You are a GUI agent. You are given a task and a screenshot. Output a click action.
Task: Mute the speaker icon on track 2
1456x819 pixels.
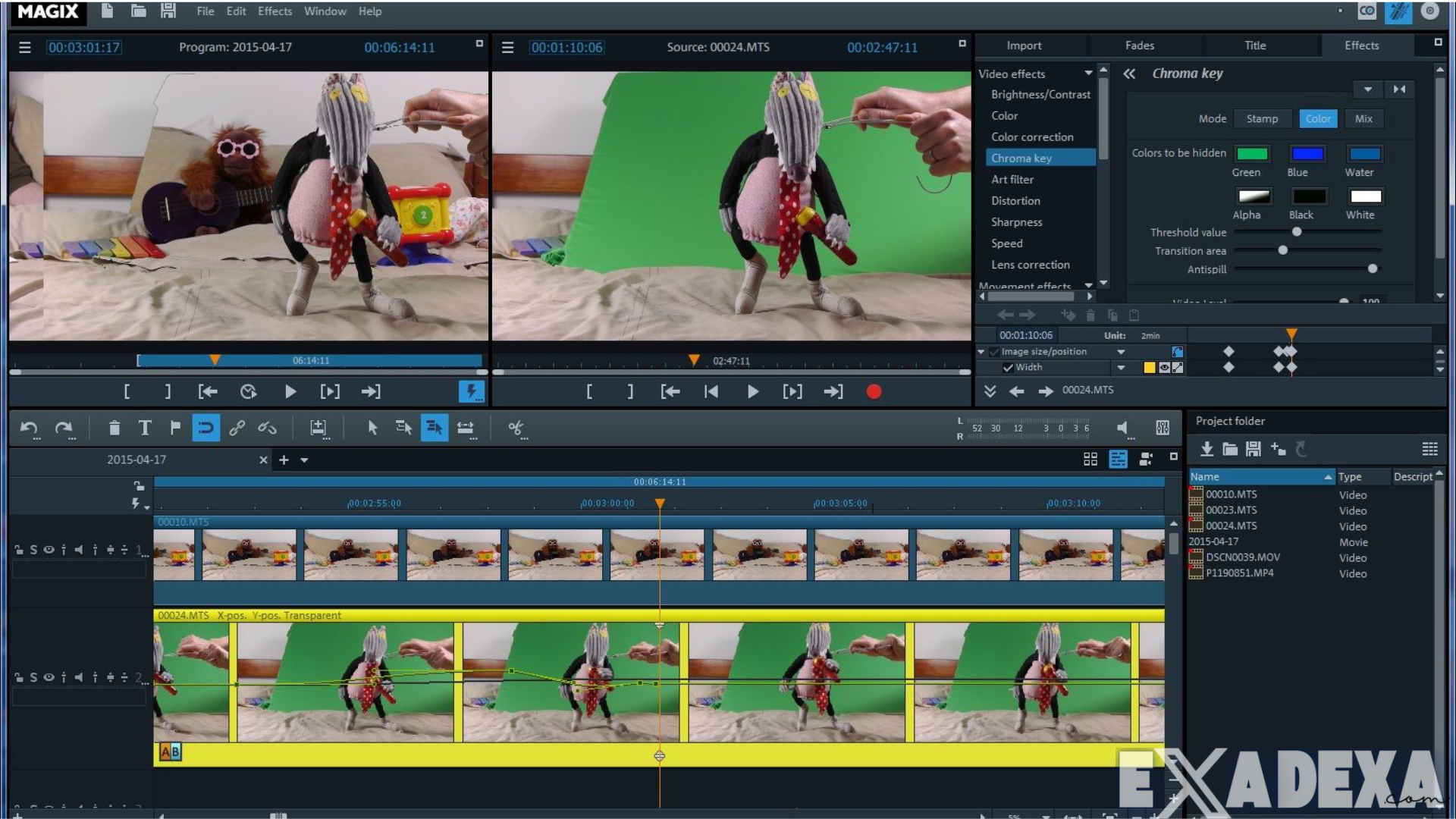(79, 677)
